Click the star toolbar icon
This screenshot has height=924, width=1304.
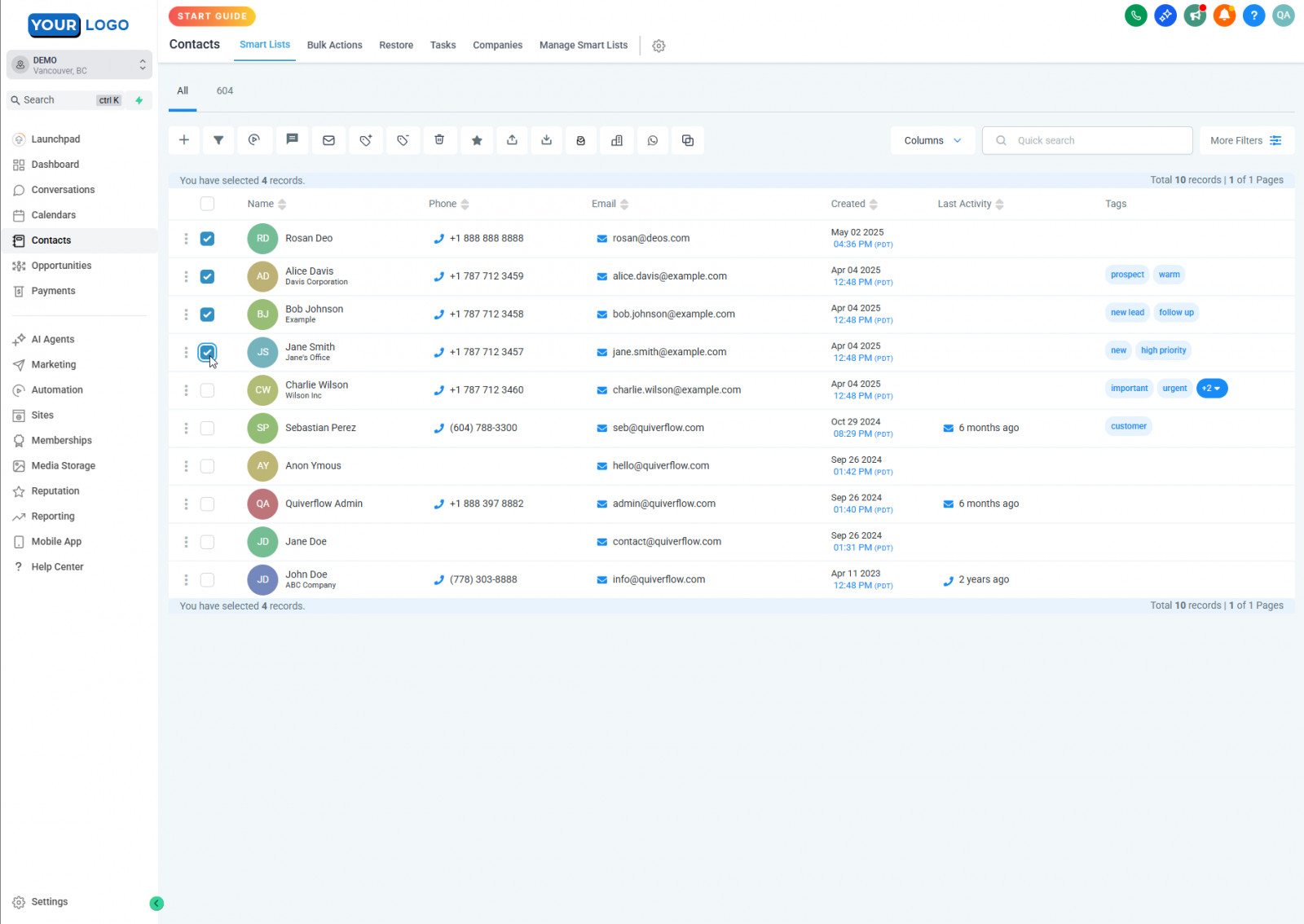coord(477,140)
